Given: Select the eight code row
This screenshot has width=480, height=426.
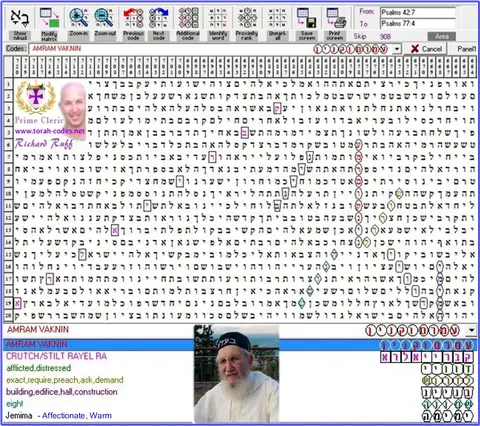Looking at the screenshot, I should coord(240,404).
